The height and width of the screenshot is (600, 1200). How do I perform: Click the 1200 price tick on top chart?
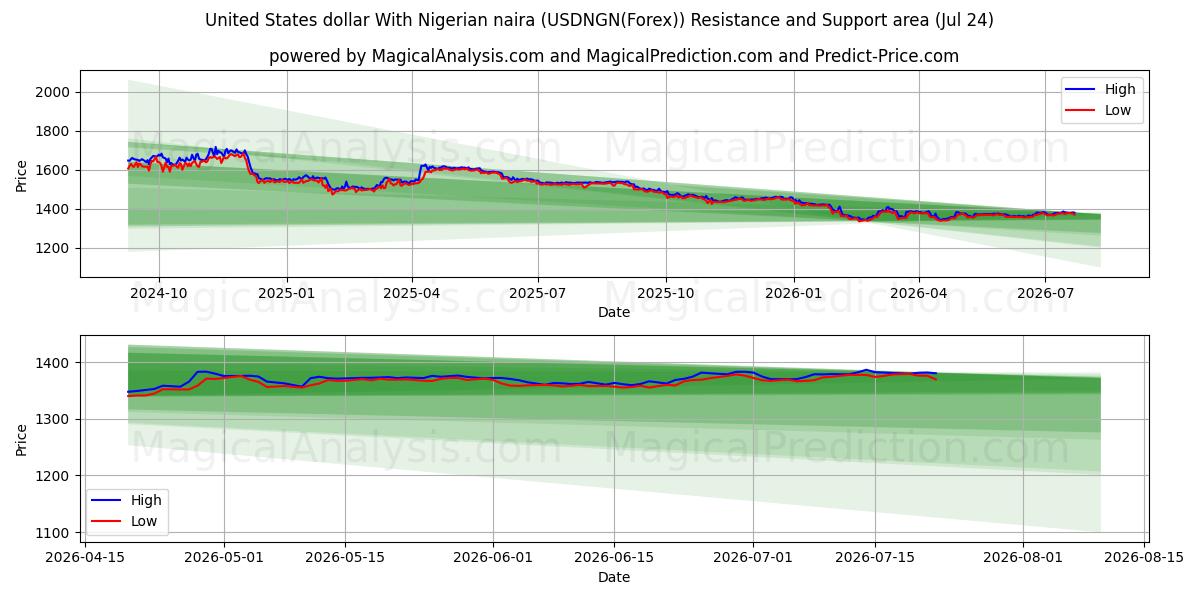click(54, 248)
